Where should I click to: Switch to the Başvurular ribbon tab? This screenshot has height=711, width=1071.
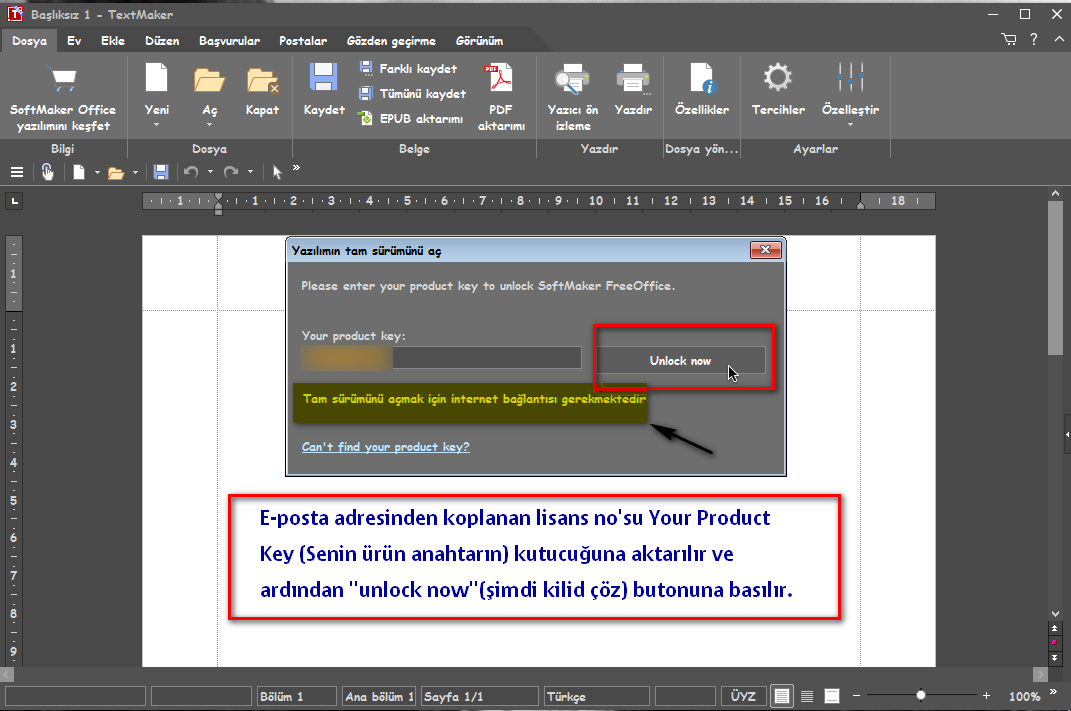point(230,41)
